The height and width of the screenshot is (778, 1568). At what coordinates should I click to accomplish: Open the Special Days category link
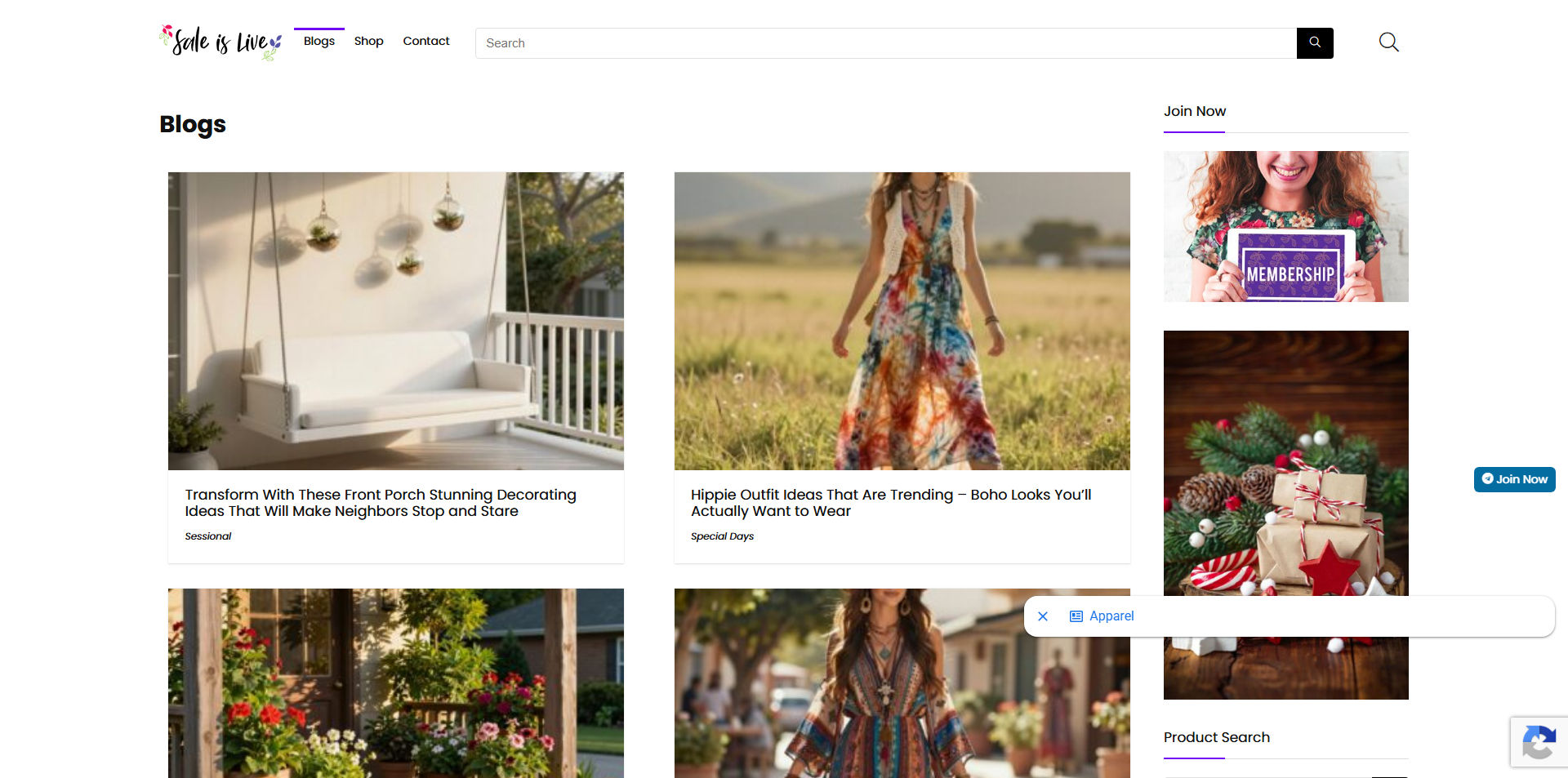[x=722, y=536]
